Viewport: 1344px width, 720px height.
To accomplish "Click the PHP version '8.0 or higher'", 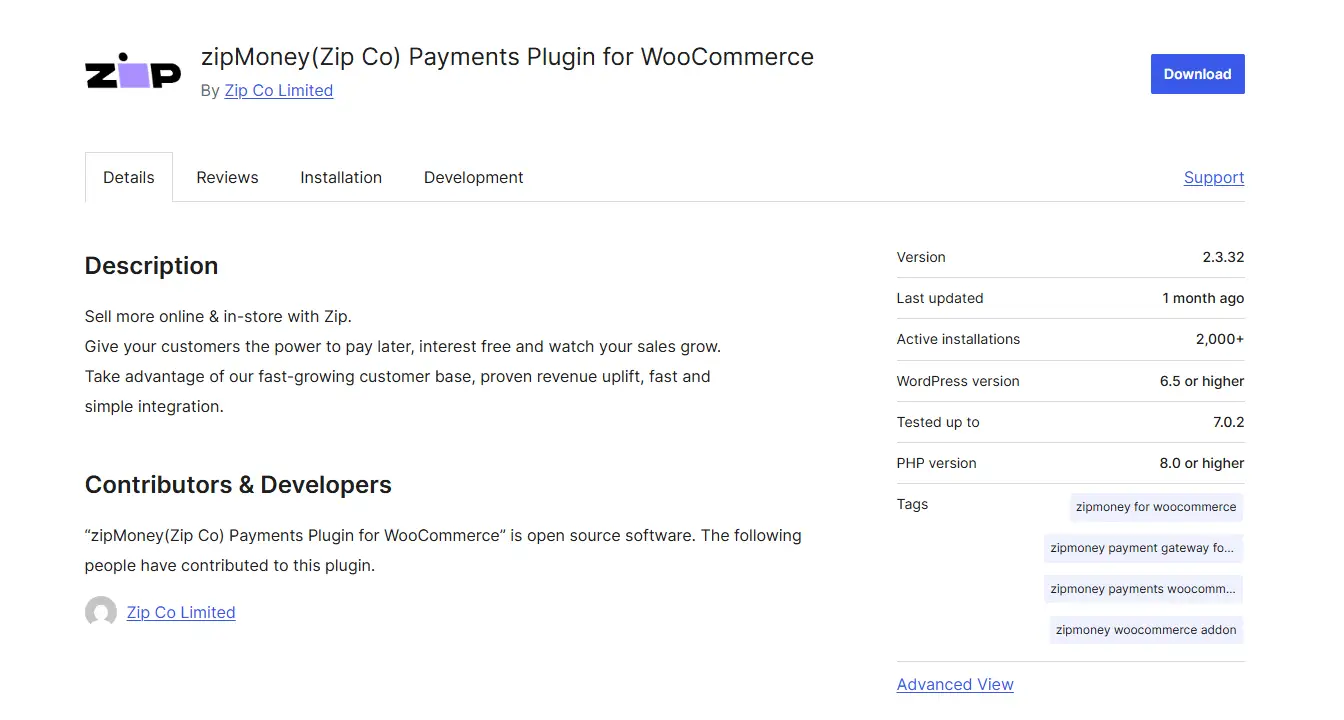I will point(1202,463).
